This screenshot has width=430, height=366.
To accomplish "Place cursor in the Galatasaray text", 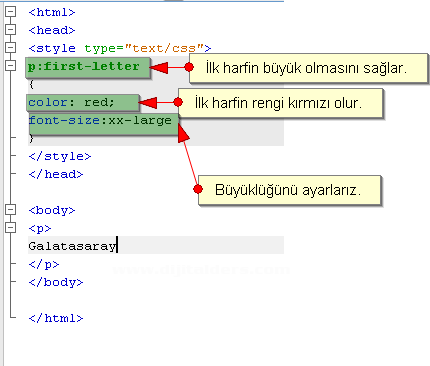I will [x=72, y=246].
